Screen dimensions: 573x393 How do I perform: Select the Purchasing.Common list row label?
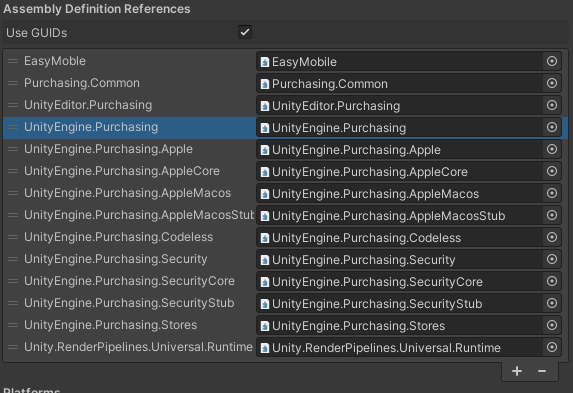point(82,83)
